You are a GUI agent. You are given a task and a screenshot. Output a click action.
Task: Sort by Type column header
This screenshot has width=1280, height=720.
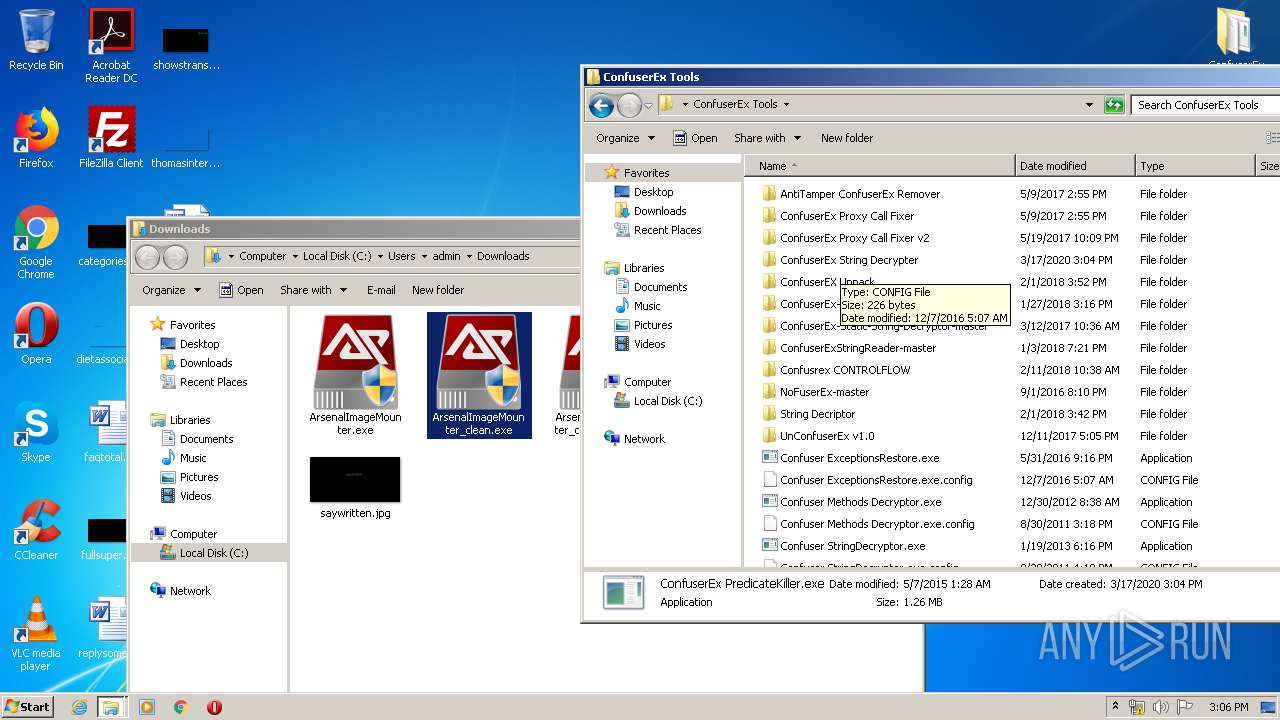(x=1195, y=166)
